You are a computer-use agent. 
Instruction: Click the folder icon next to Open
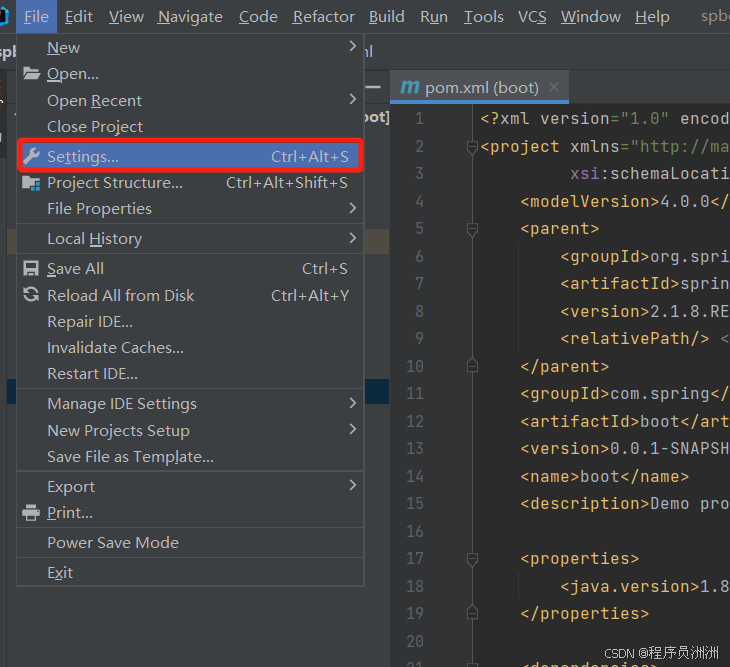31,74
